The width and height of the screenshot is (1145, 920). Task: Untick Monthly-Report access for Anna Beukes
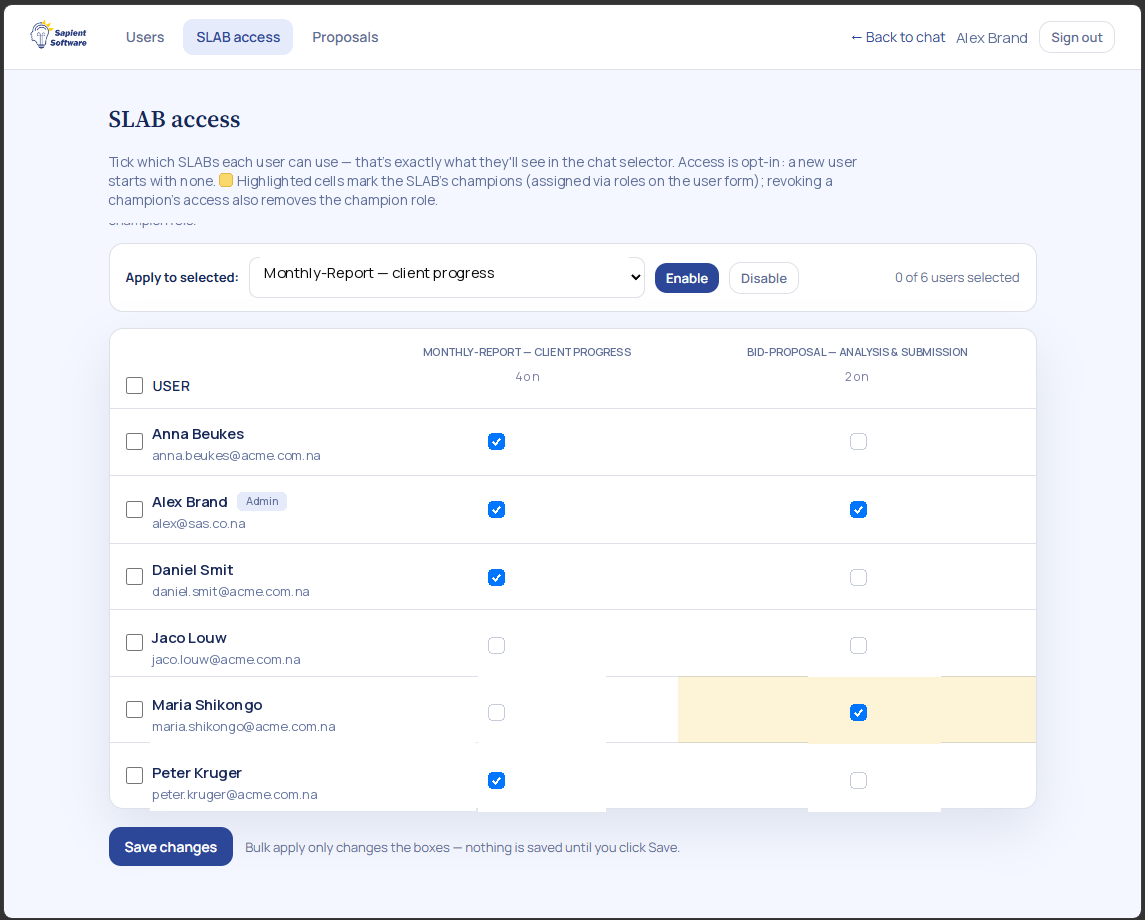[497, 442]
